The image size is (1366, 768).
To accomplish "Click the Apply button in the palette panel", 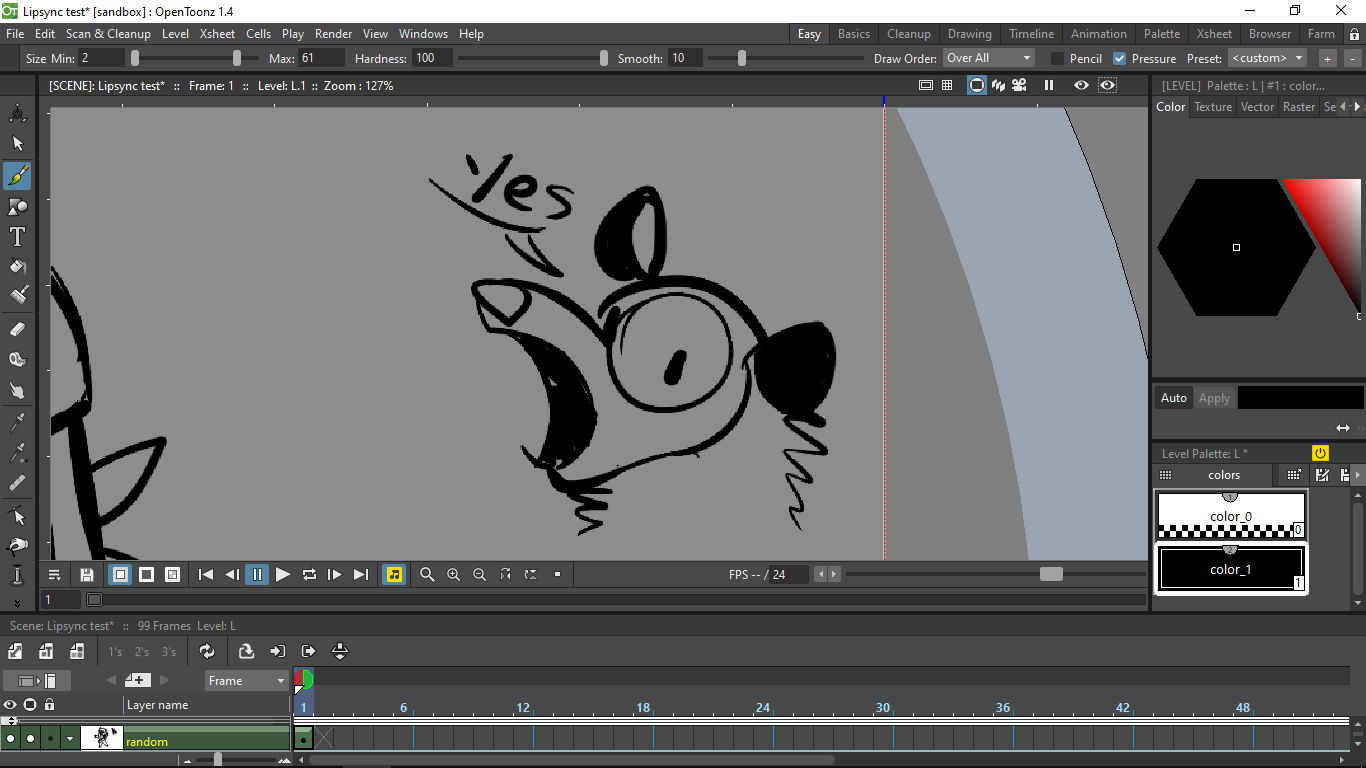I will (x=1214, y=397).
